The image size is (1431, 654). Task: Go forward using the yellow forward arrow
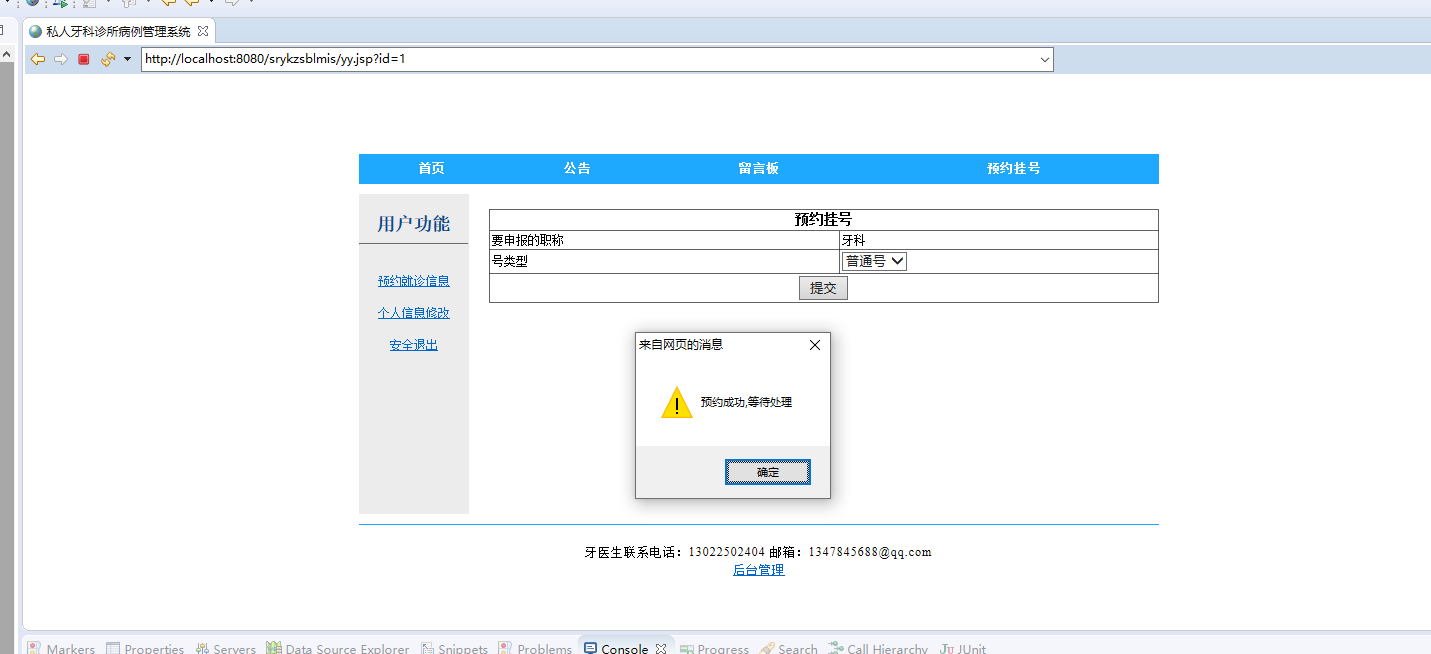(x=60, y=59)
